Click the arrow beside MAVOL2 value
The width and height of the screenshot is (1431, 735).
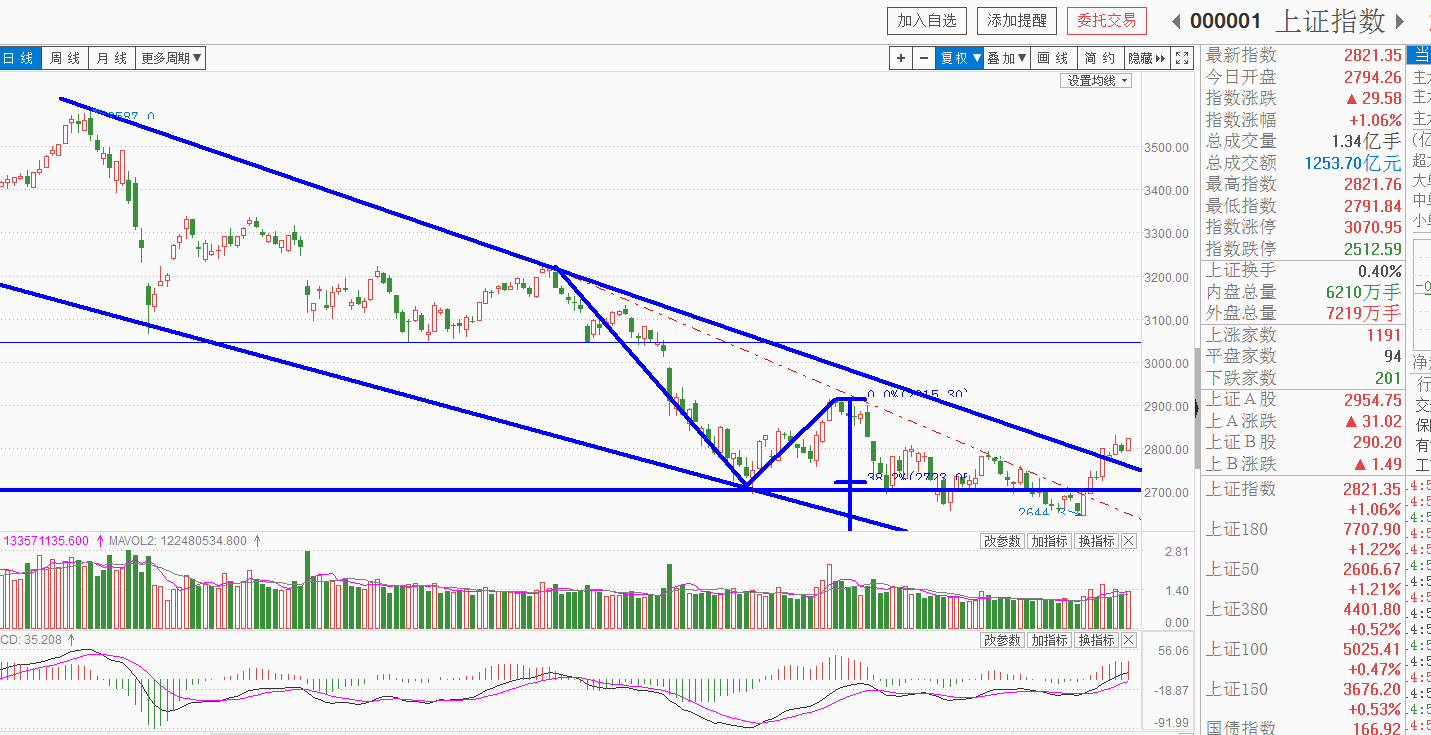tap(257, 541)
